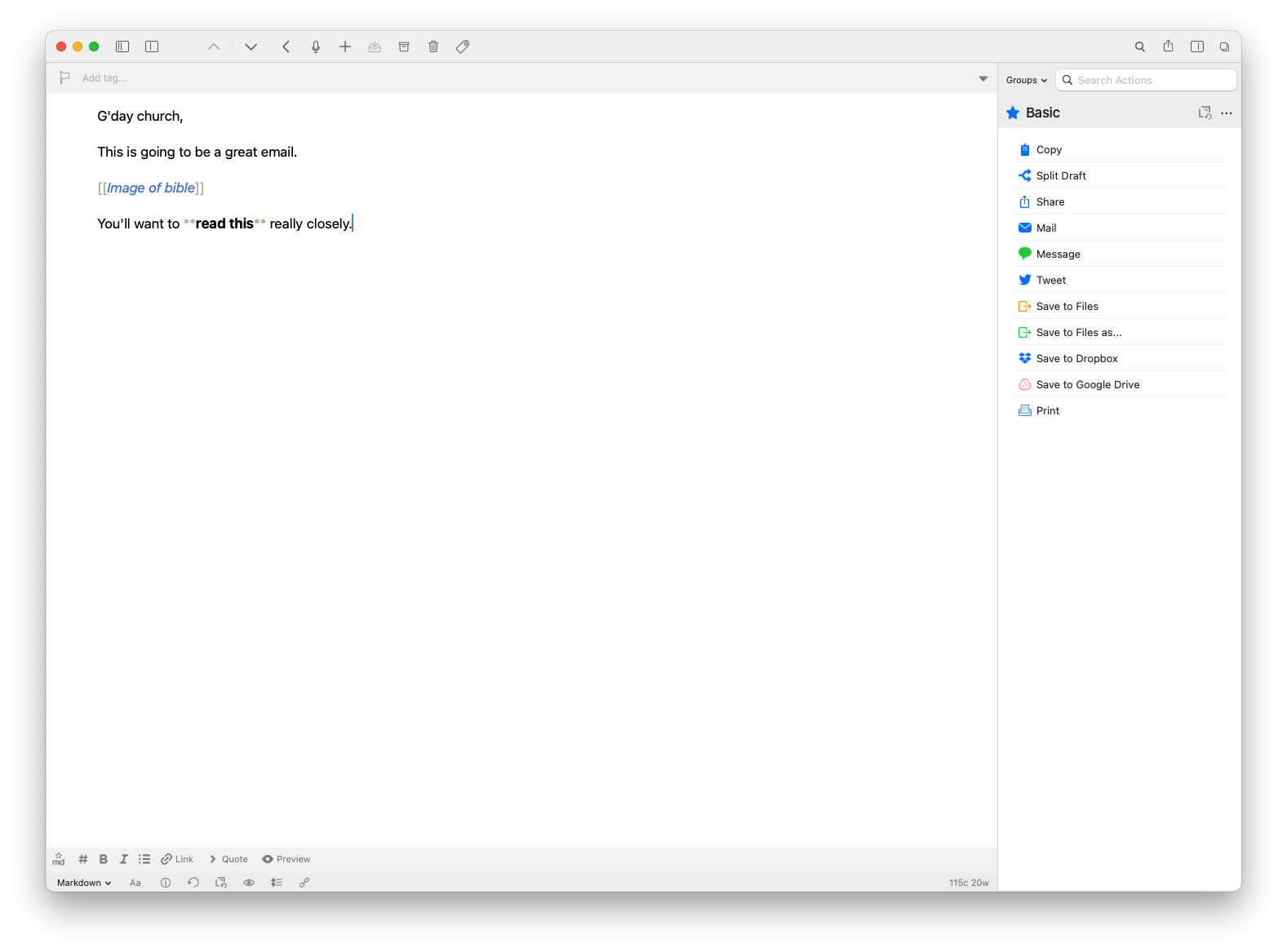Viewport: 1287px width, 952px height.
Task: Apply bold with B icon
Action: point(104,859)
